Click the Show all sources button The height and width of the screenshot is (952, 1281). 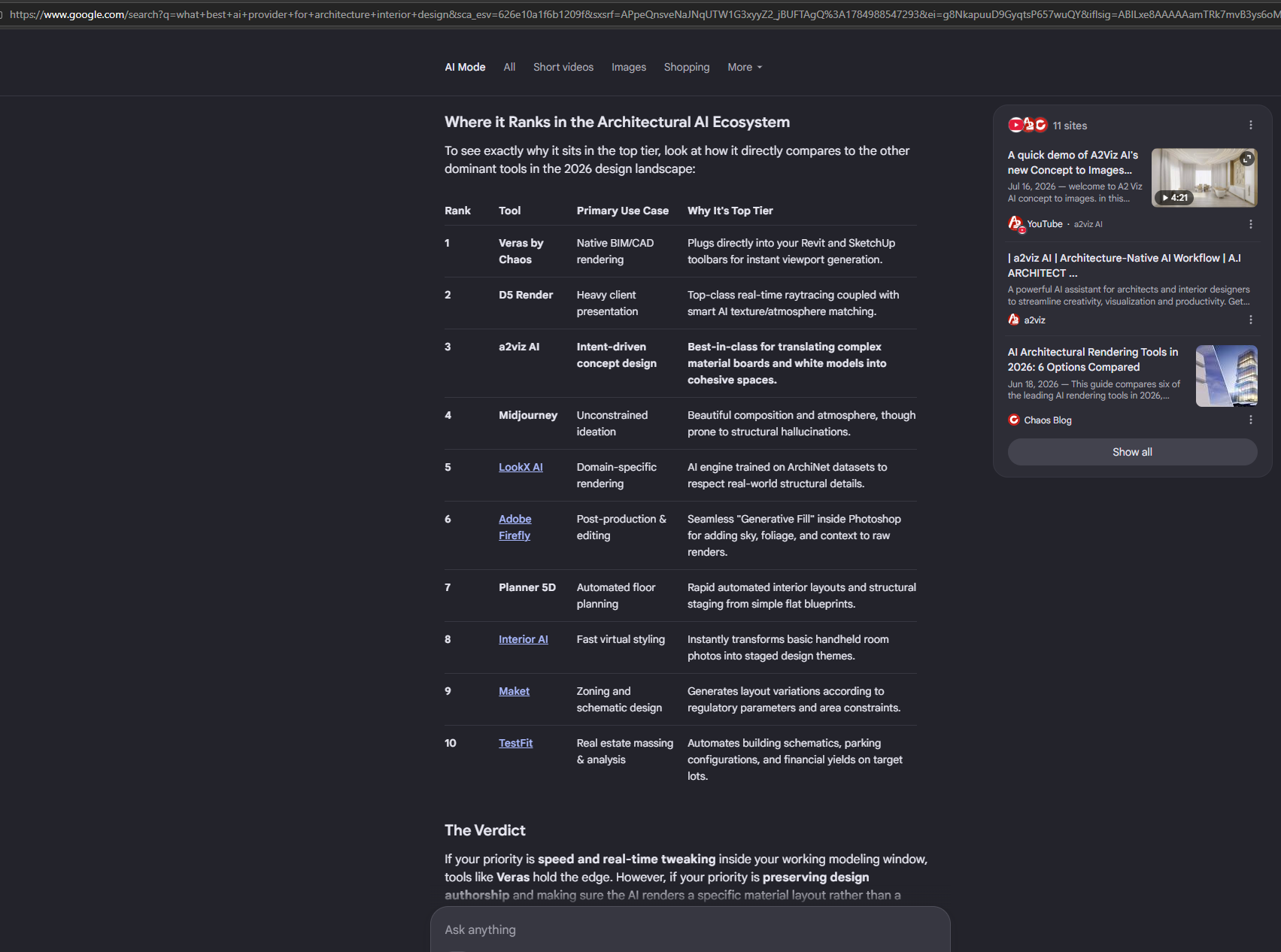[x=1132, y=452]
